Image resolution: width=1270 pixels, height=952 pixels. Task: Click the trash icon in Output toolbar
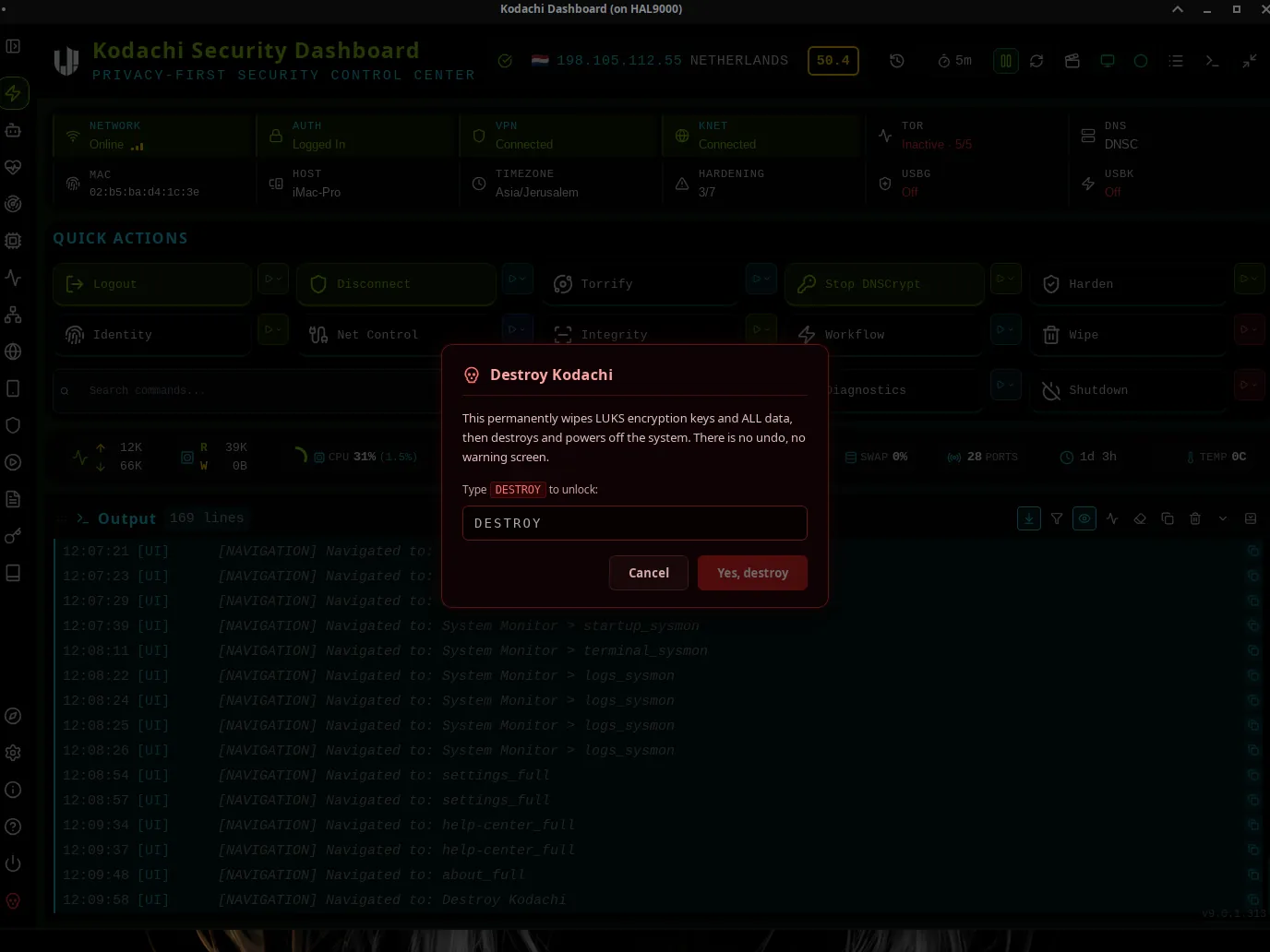(x=1195, y=518)
